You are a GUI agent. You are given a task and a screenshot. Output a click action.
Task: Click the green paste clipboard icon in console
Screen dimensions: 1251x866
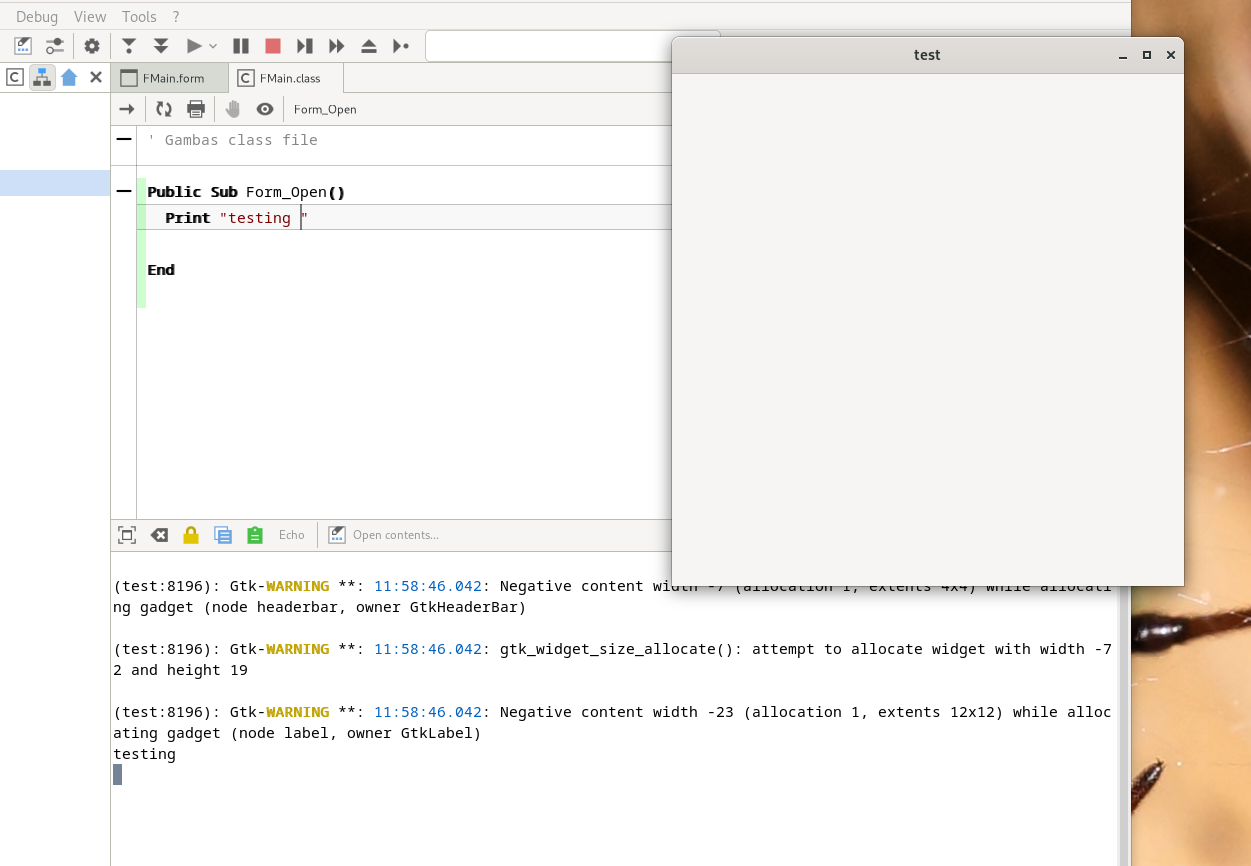point(255,535)
